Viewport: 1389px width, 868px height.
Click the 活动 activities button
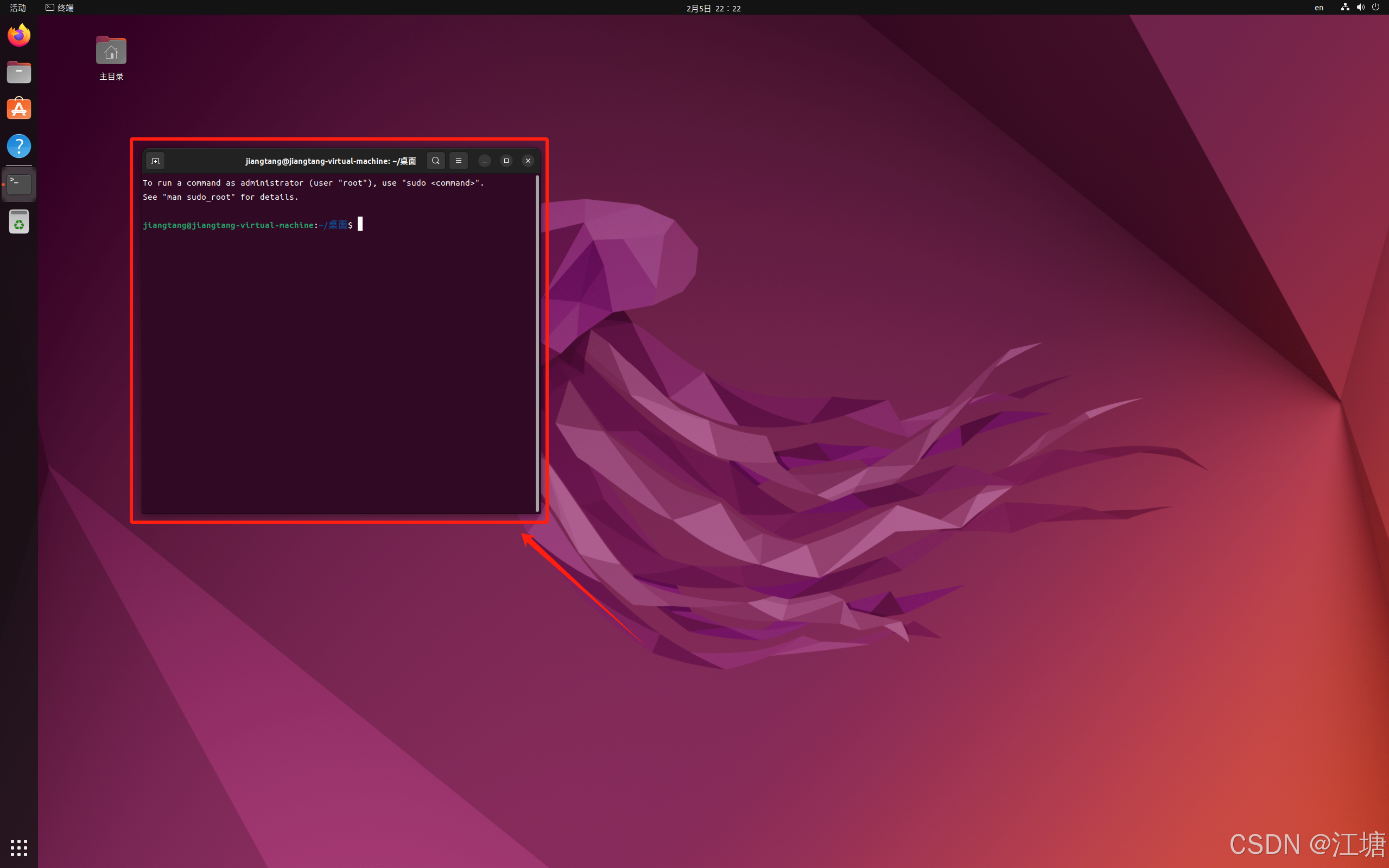[x=18, y=8]
